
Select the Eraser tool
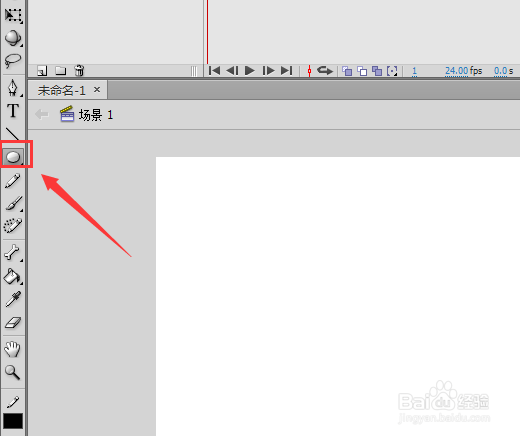click(x=13, y=322)
